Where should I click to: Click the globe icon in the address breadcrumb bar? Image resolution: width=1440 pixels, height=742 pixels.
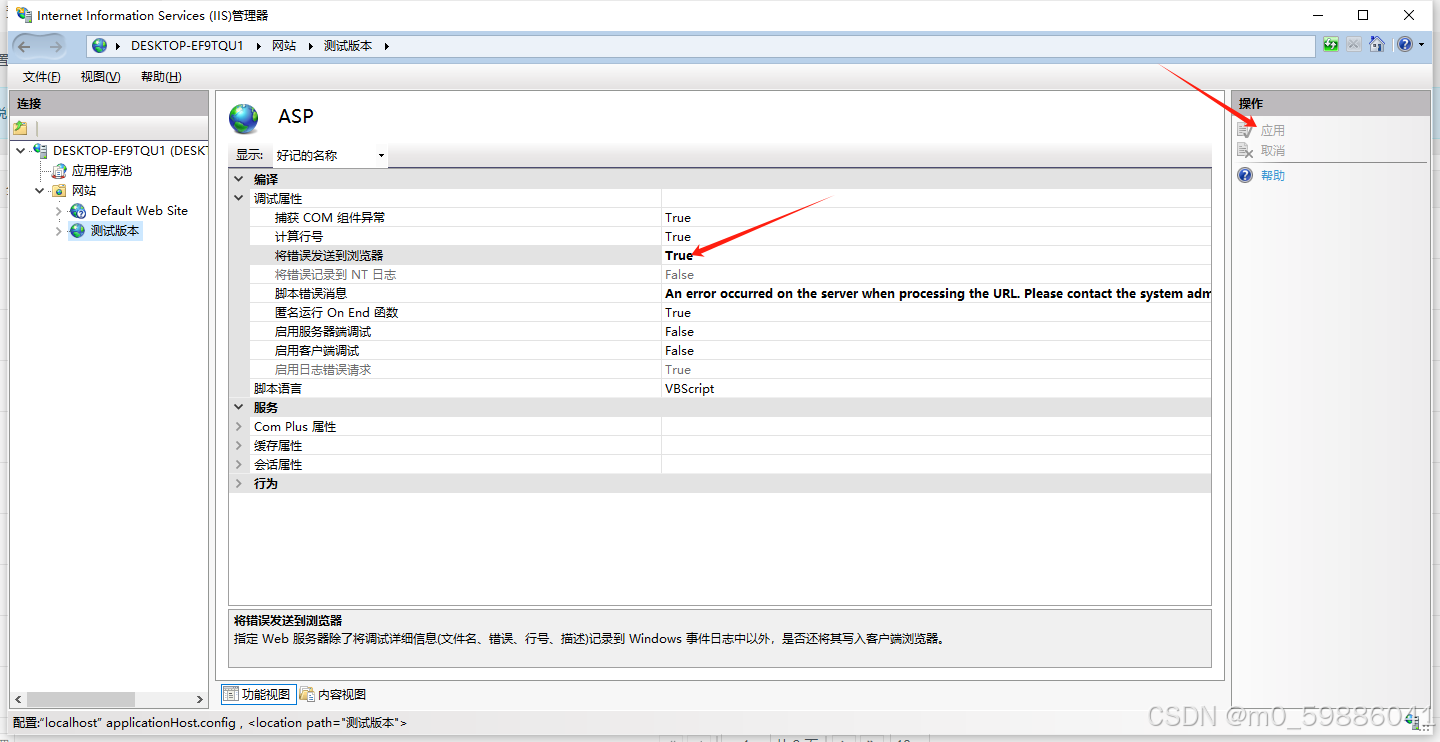tap(99, 45)
